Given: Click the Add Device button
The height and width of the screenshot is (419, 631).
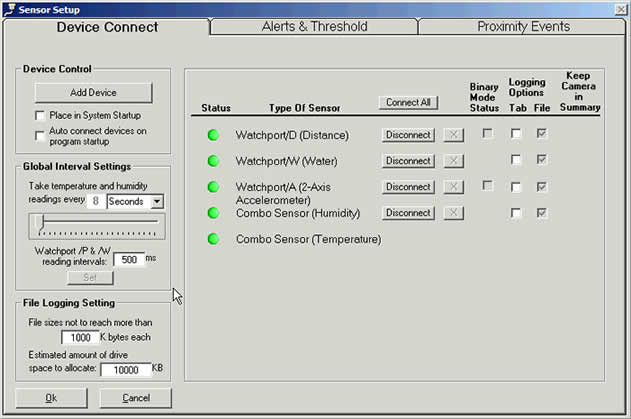Looking at the screenshot, I should [x=94, y=93].
